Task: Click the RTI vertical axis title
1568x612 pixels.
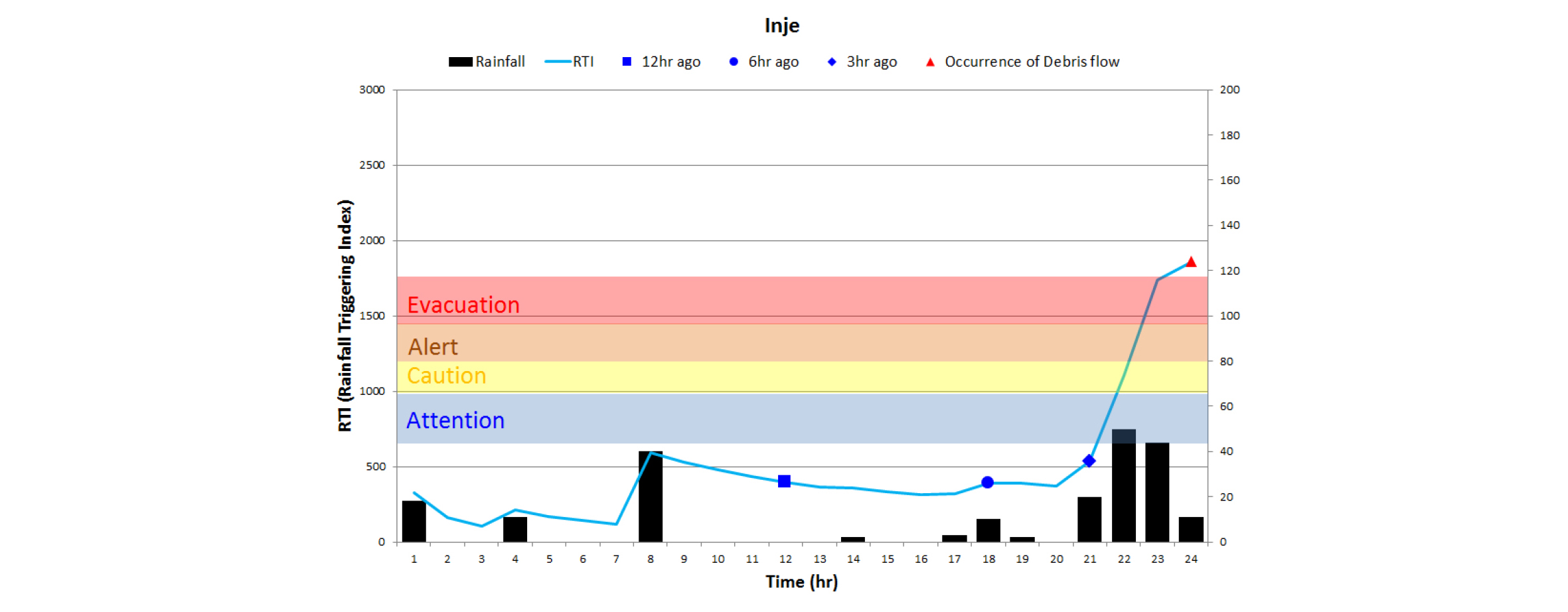Action: (345, 316)
